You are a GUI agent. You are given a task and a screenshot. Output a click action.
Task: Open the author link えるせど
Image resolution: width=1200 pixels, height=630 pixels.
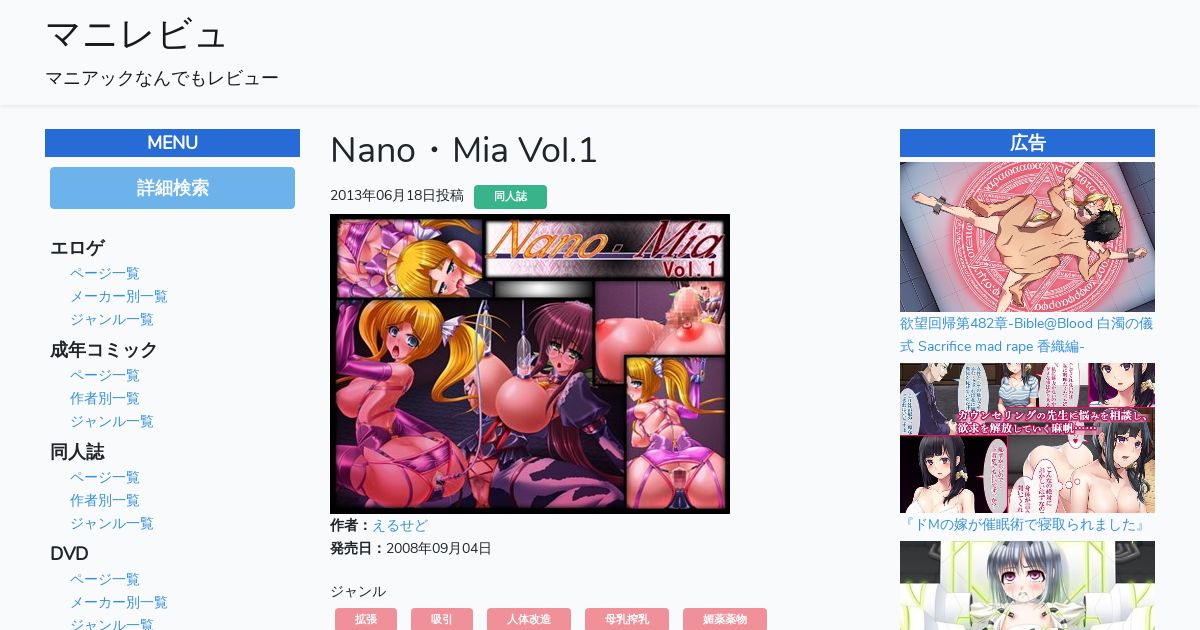(x=400, y=525)
